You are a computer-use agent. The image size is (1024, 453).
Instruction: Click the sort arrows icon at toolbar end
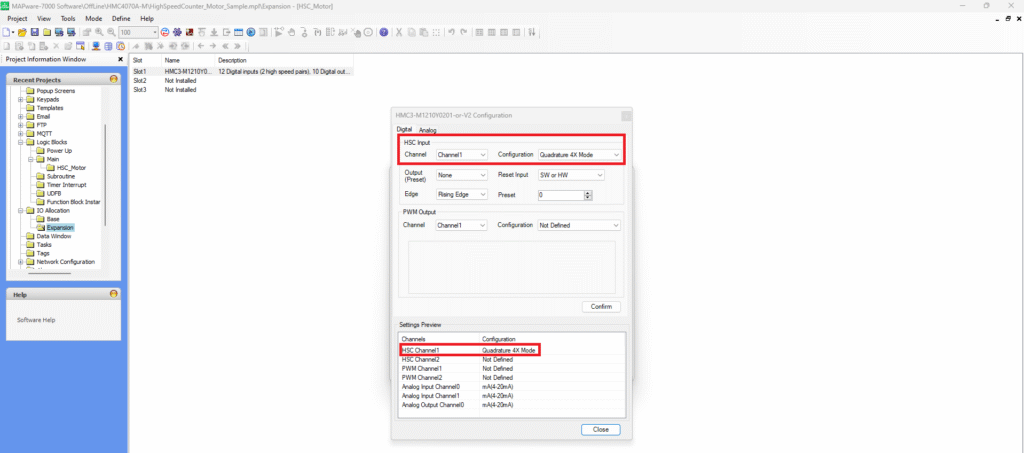(532, 32)
